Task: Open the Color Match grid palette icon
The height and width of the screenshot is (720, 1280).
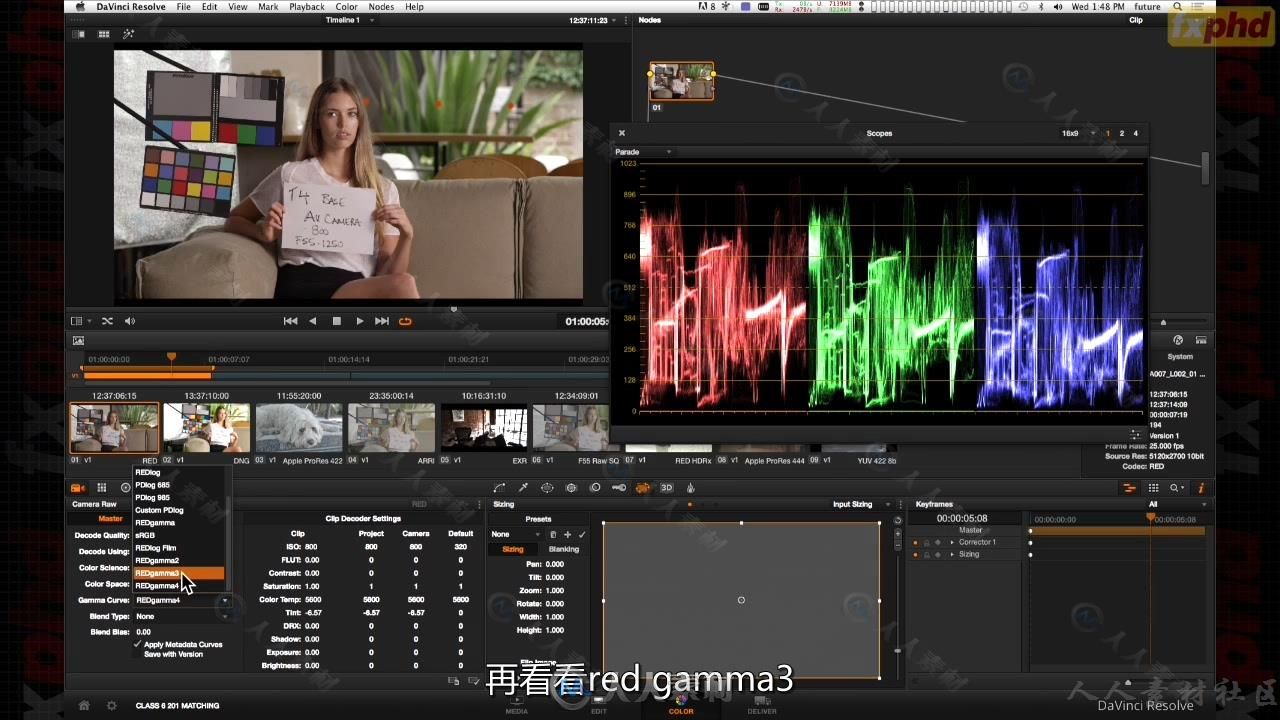Action: coord(101,488)
